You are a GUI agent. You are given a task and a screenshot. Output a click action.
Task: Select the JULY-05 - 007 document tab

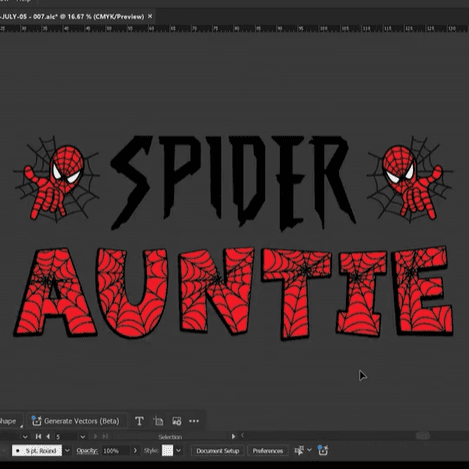72,16
